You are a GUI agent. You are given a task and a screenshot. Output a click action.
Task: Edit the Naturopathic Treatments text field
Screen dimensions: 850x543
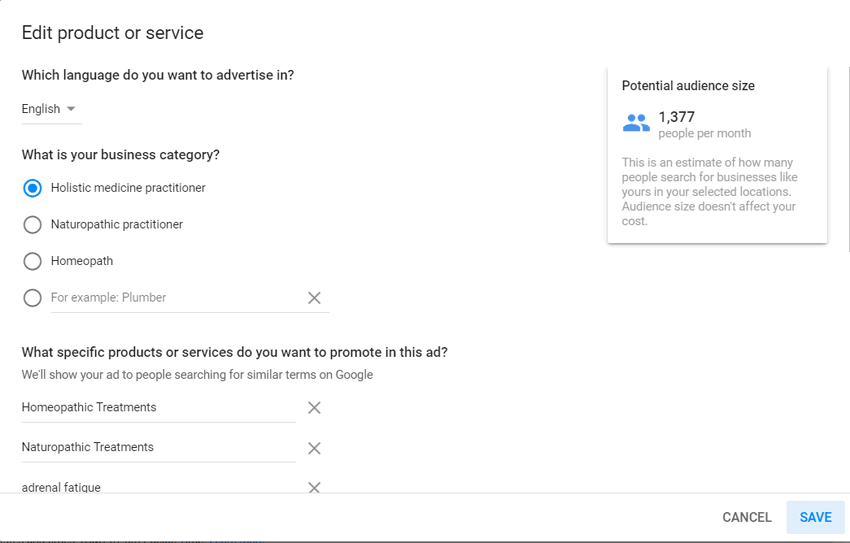click(x=158, y=448)
